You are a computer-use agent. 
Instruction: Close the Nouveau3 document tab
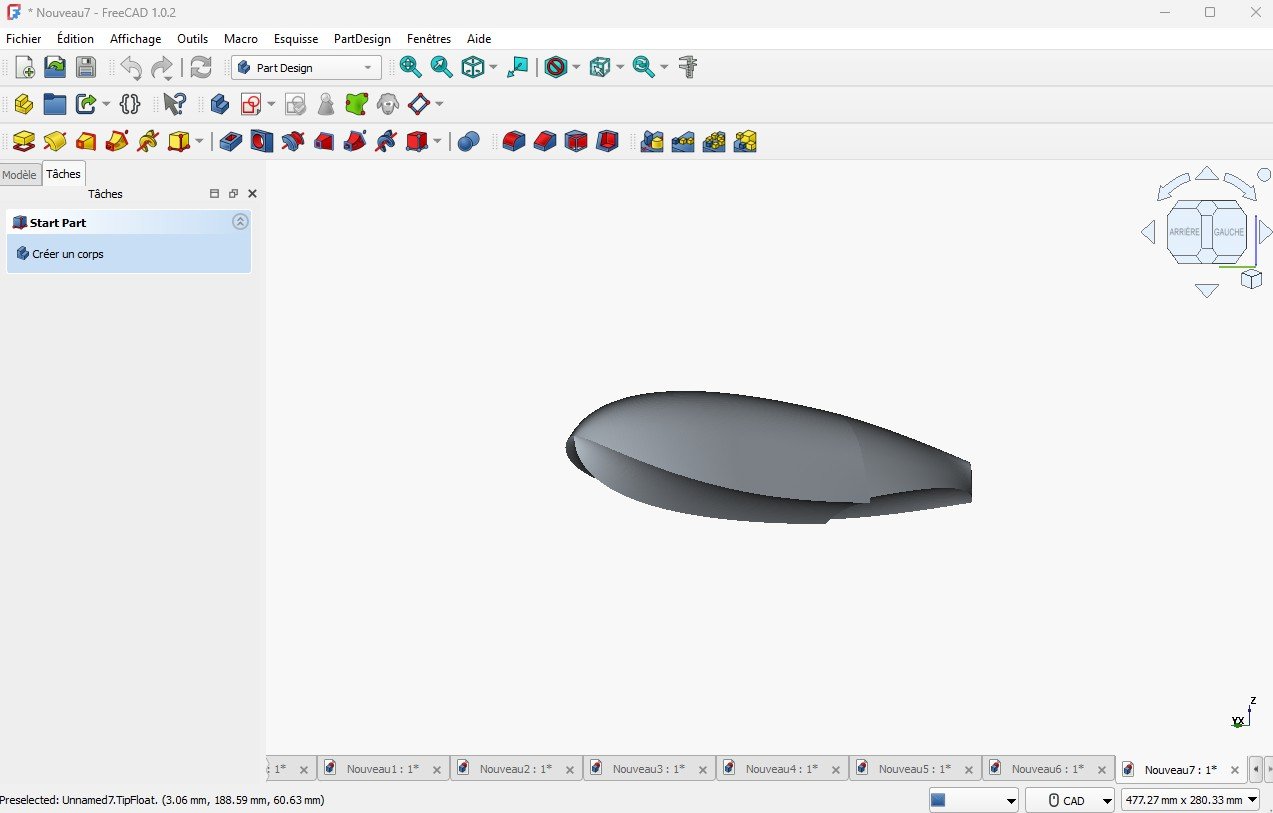click(x=703, y=770)
